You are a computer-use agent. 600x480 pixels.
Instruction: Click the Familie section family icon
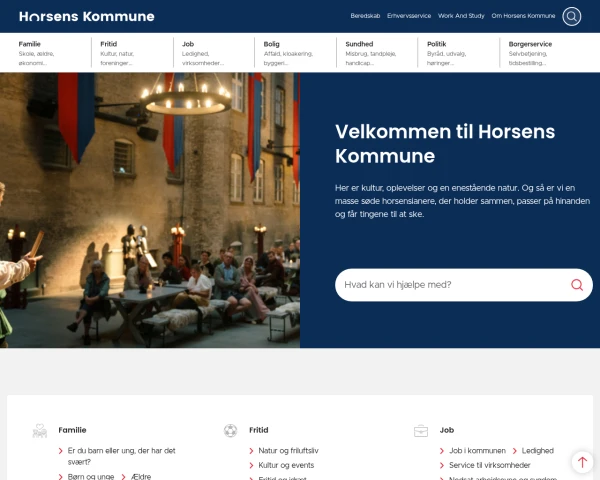[40, 431]
